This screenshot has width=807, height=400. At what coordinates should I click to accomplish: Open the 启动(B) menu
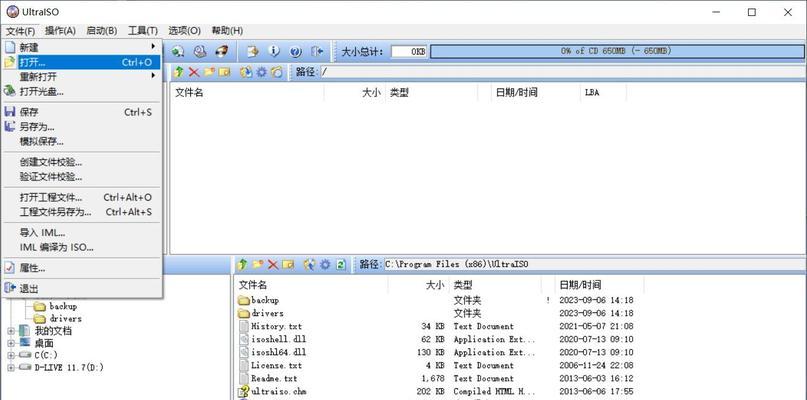pos(101,31)
